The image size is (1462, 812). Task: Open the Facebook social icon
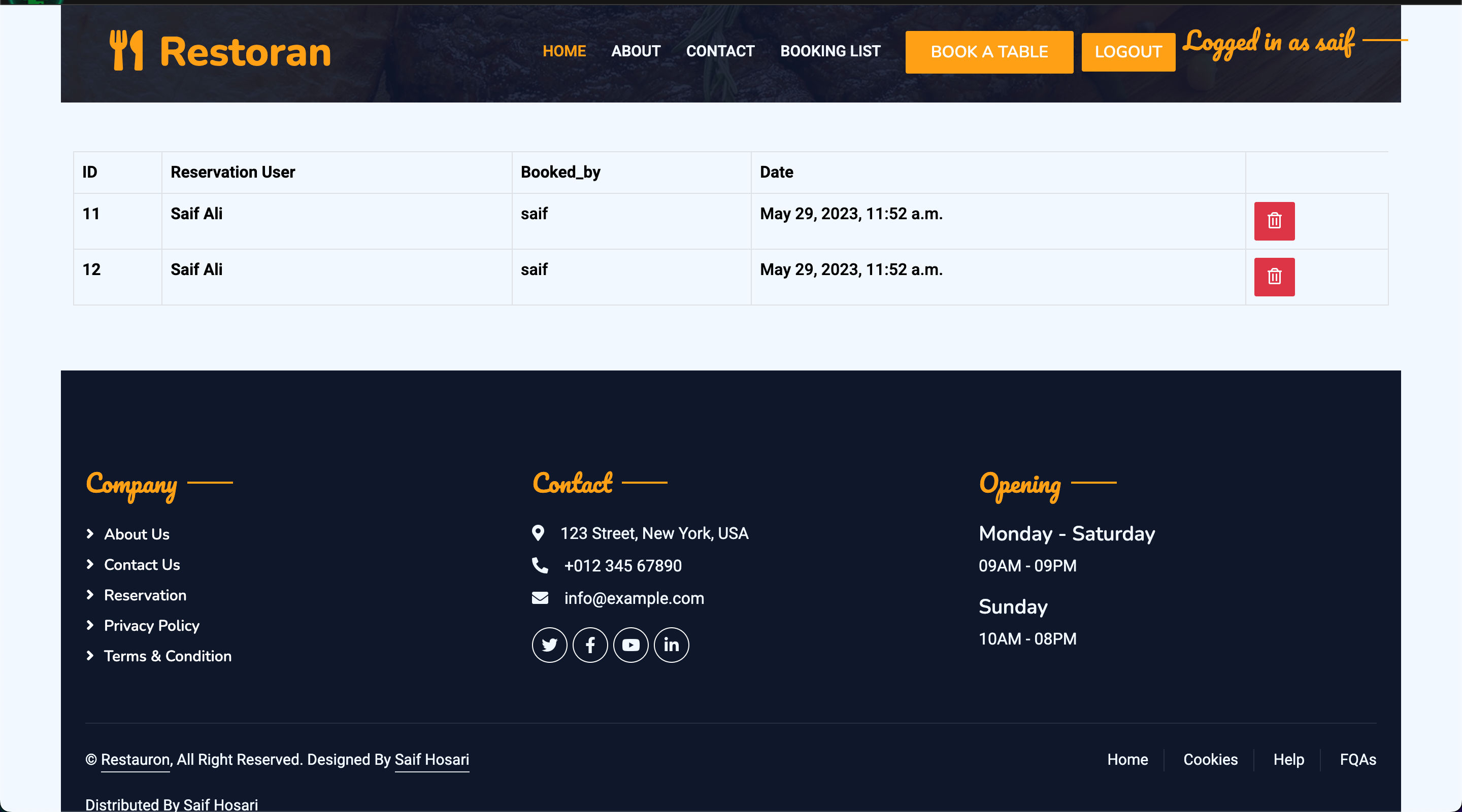[590, 645]
